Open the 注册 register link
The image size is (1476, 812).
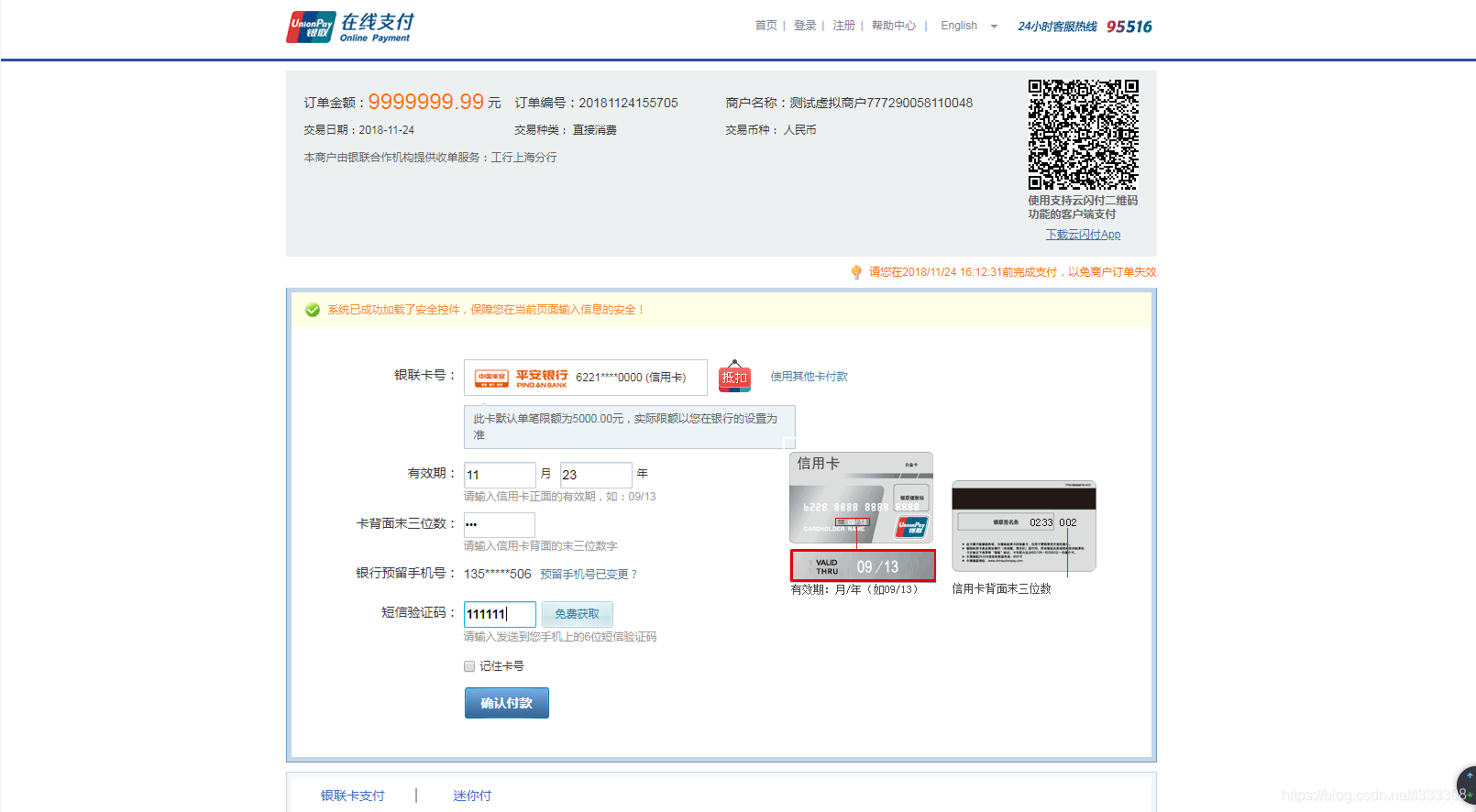[x=843, y=26]
